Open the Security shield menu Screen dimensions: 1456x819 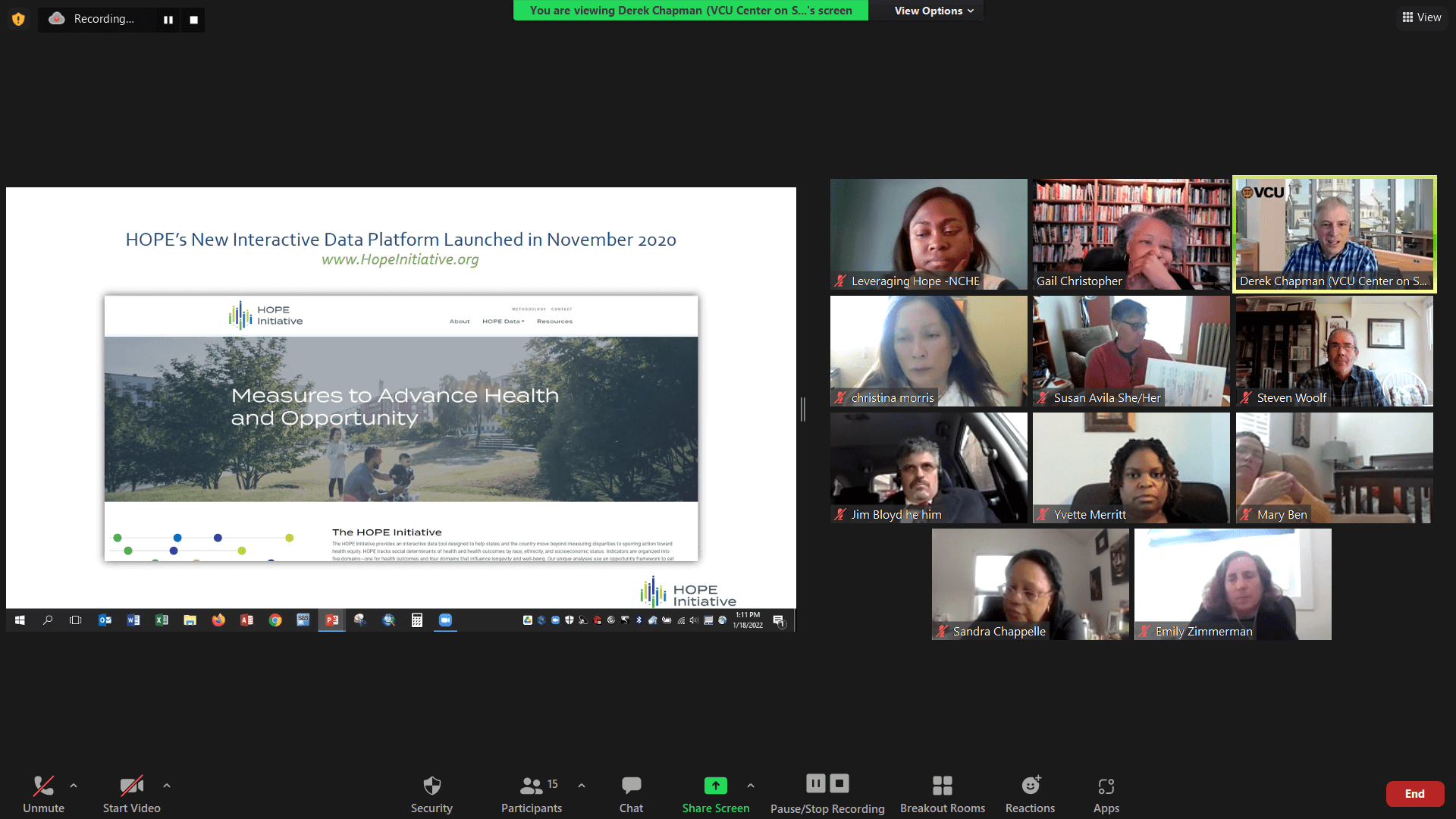coord(431,794)
